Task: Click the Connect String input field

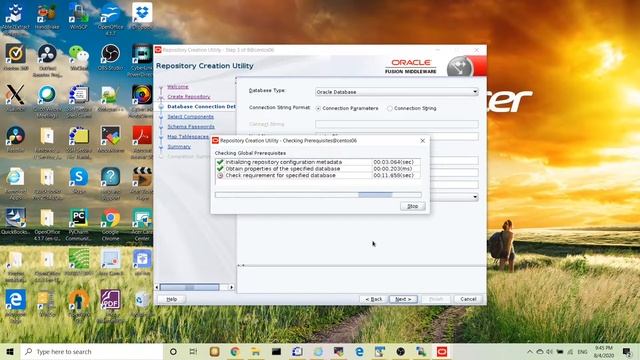Action: pos(396,124)
